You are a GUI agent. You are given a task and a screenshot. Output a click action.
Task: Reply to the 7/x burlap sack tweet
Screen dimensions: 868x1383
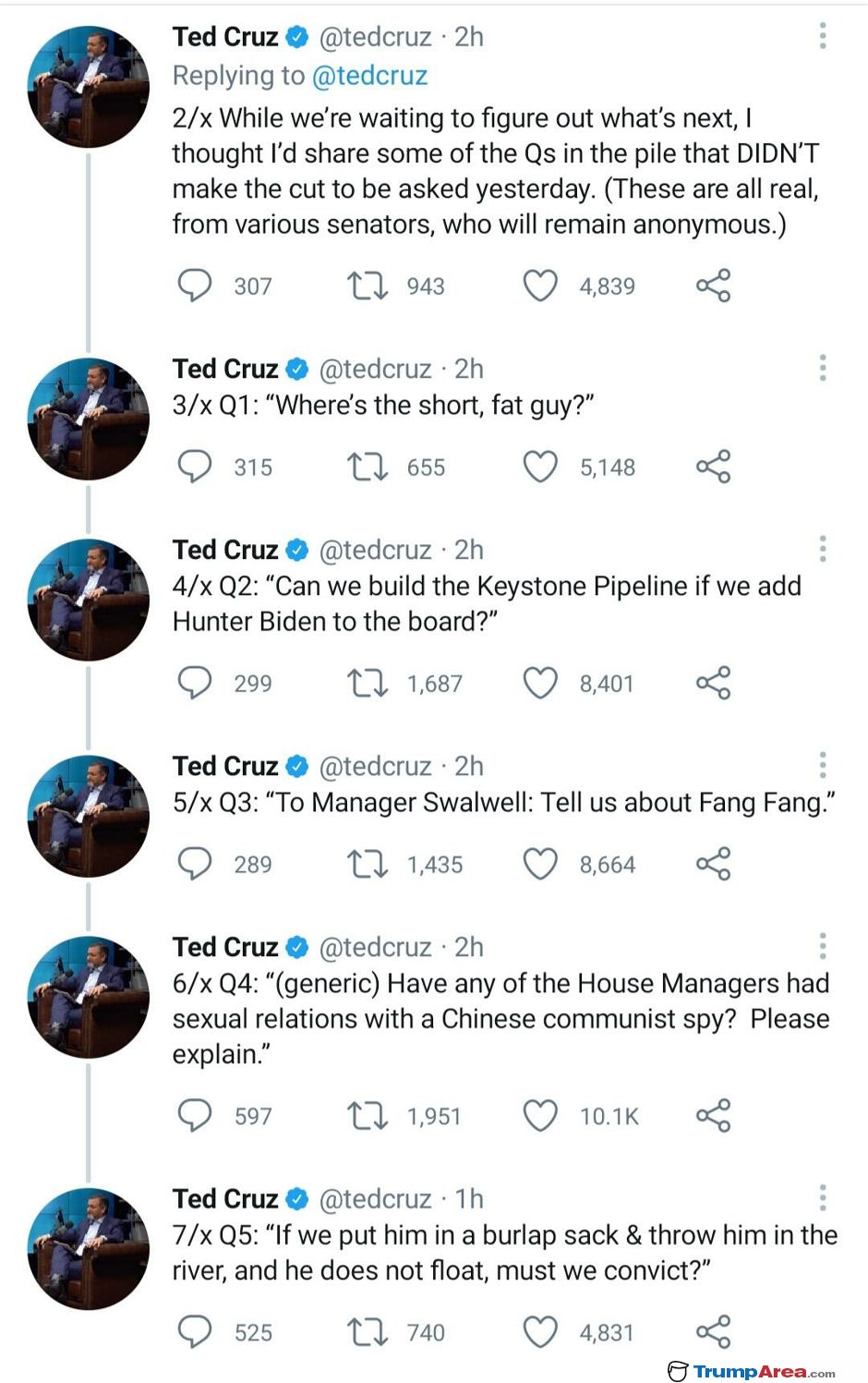(x=194, y=1331)
